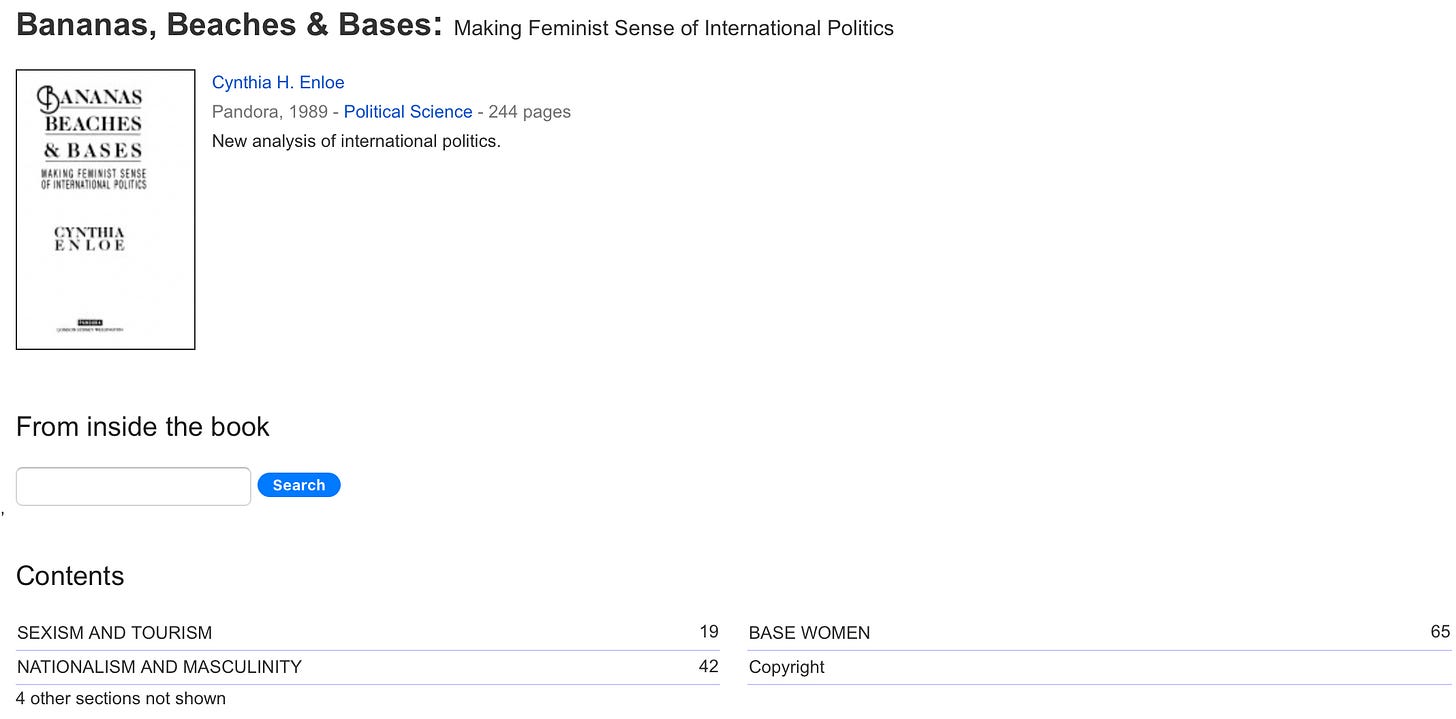The image size is (1456, 719).
Task: Click the From inside the book heading
Action: pos(143,427)
